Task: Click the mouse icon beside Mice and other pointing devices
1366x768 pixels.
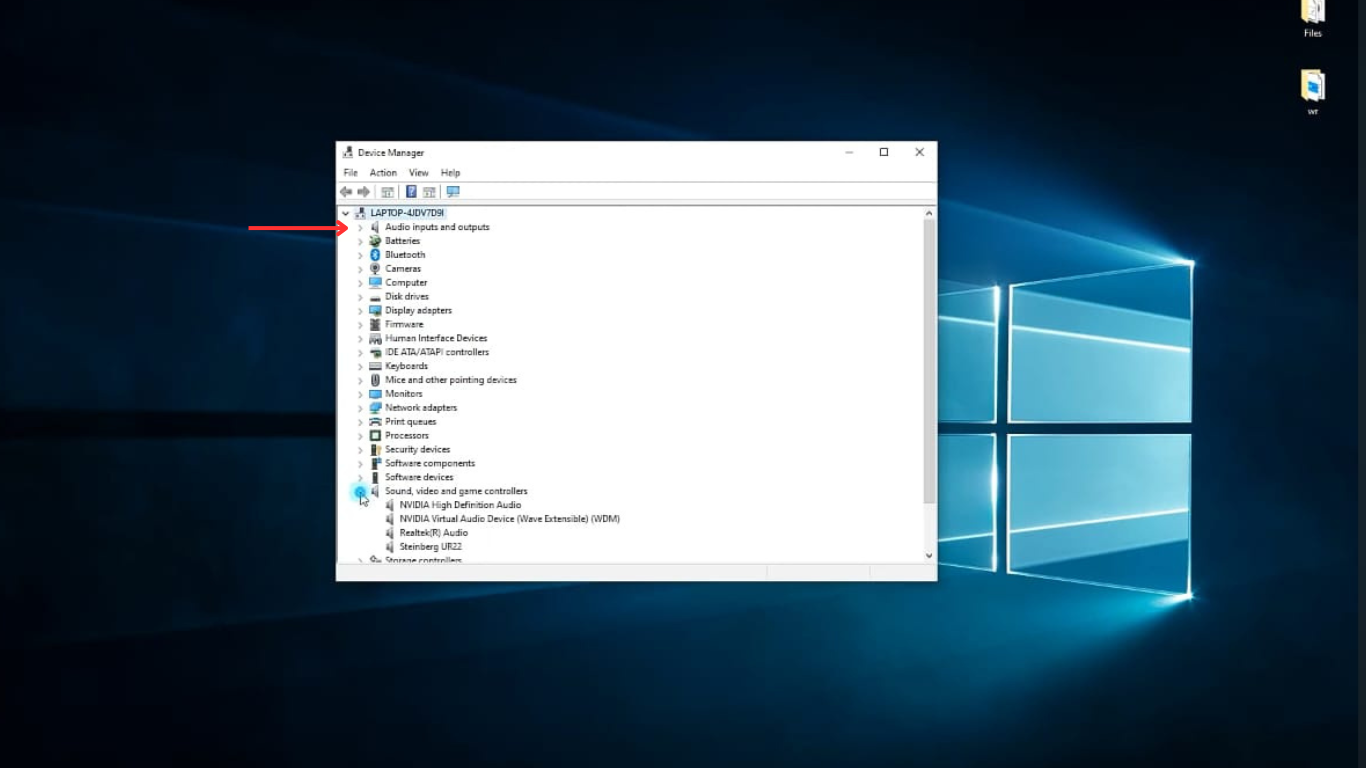Action: pos(375,380)
